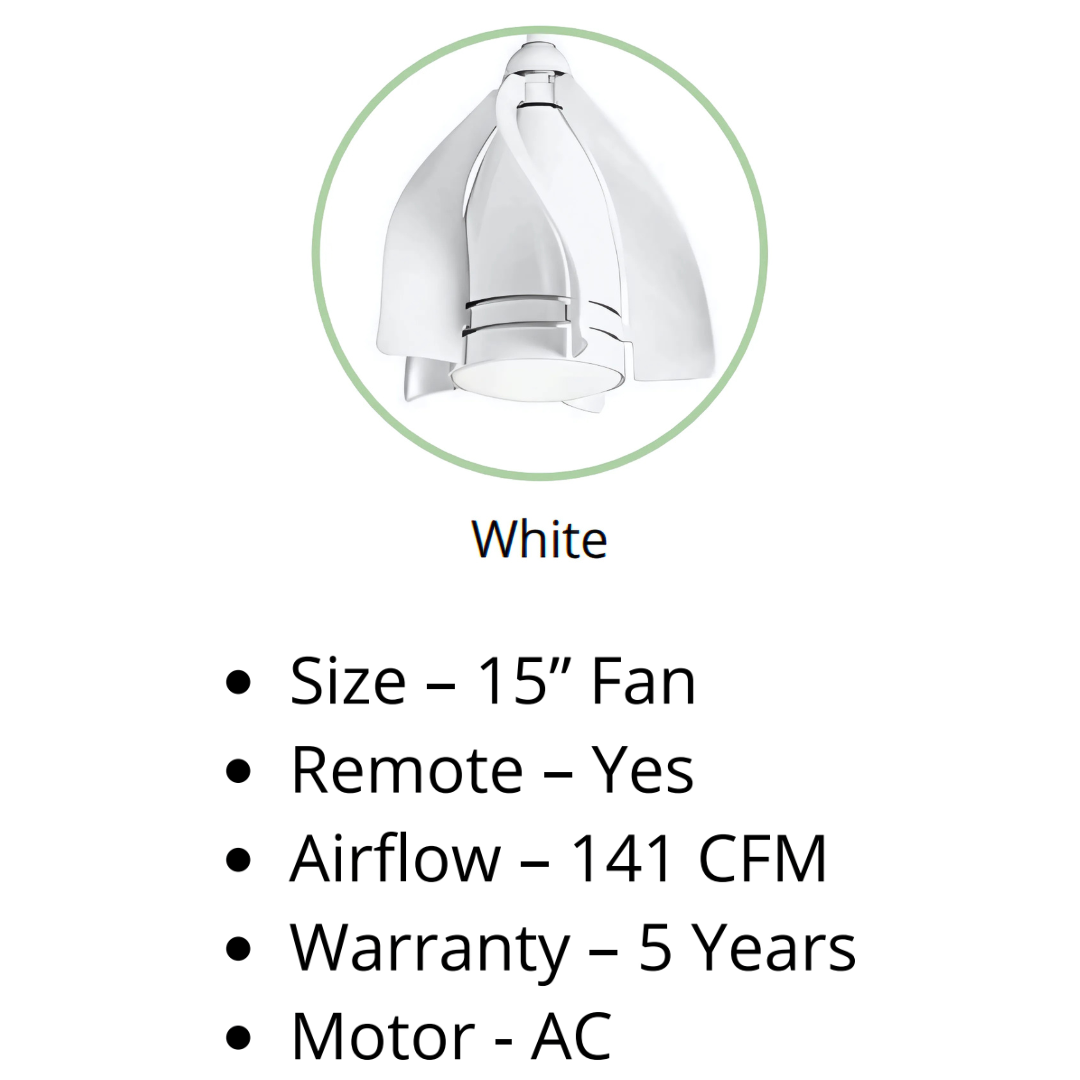Click the bullet beside the Airflow line

pyautogui.click(x=238, y=859)
